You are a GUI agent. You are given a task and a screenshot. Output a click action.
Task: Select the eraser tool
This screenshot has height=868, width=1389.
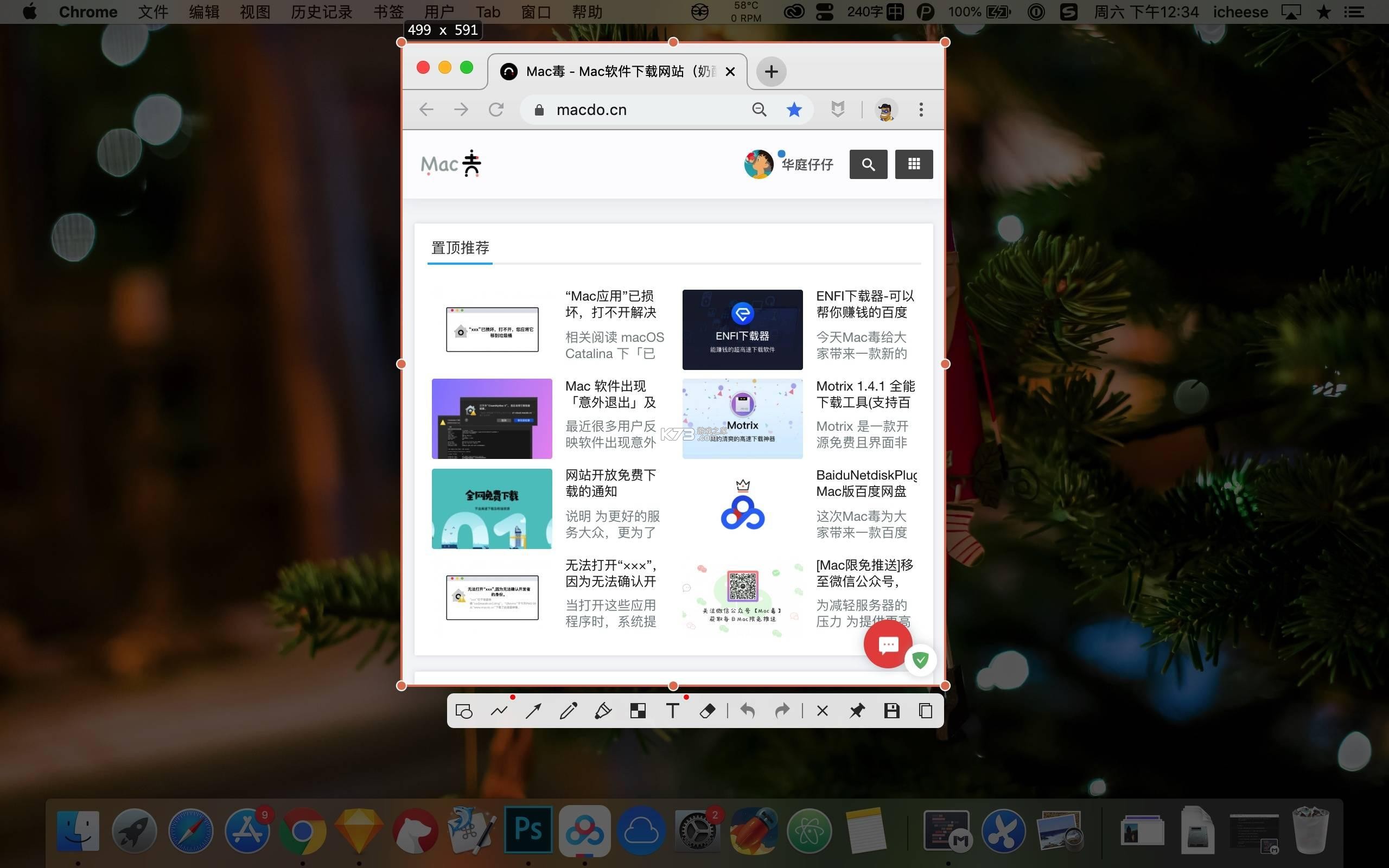point(707,711)
